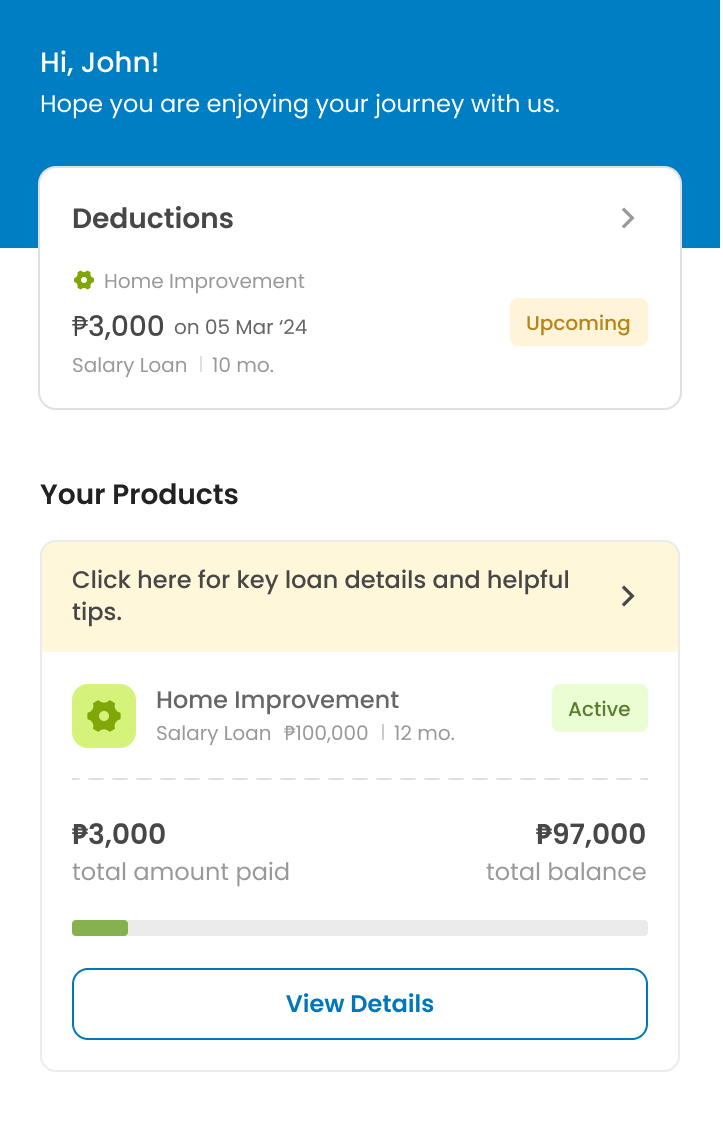Viewport: 723px width, 1125px height.
Task: Click the Home Improvement deduction entry icon row
Action: (x=188, y=281)
